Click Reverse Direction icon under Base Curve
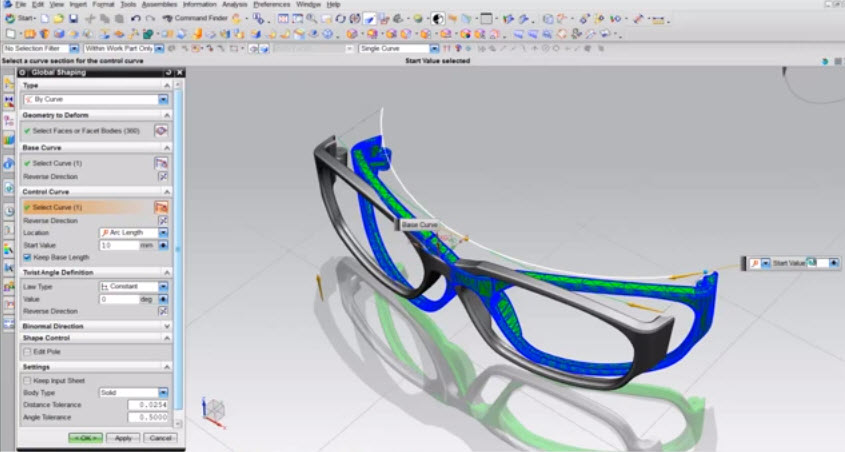This screenshot has height=452, width=845. click(x=163, y=176)
